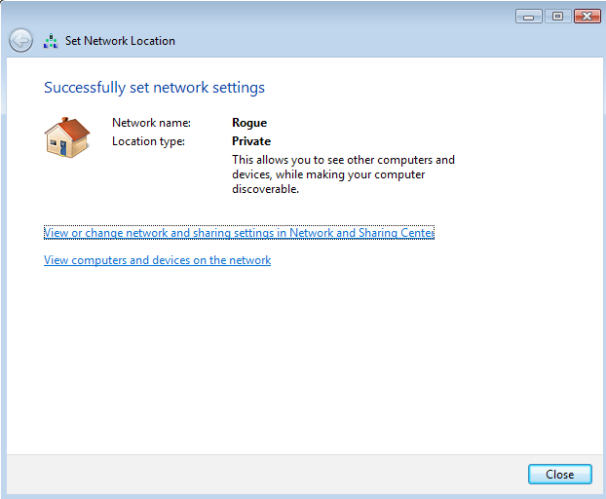Select the network name value "Rogue"
Viewport: 606px width, 499px height.
pos(248,124)
